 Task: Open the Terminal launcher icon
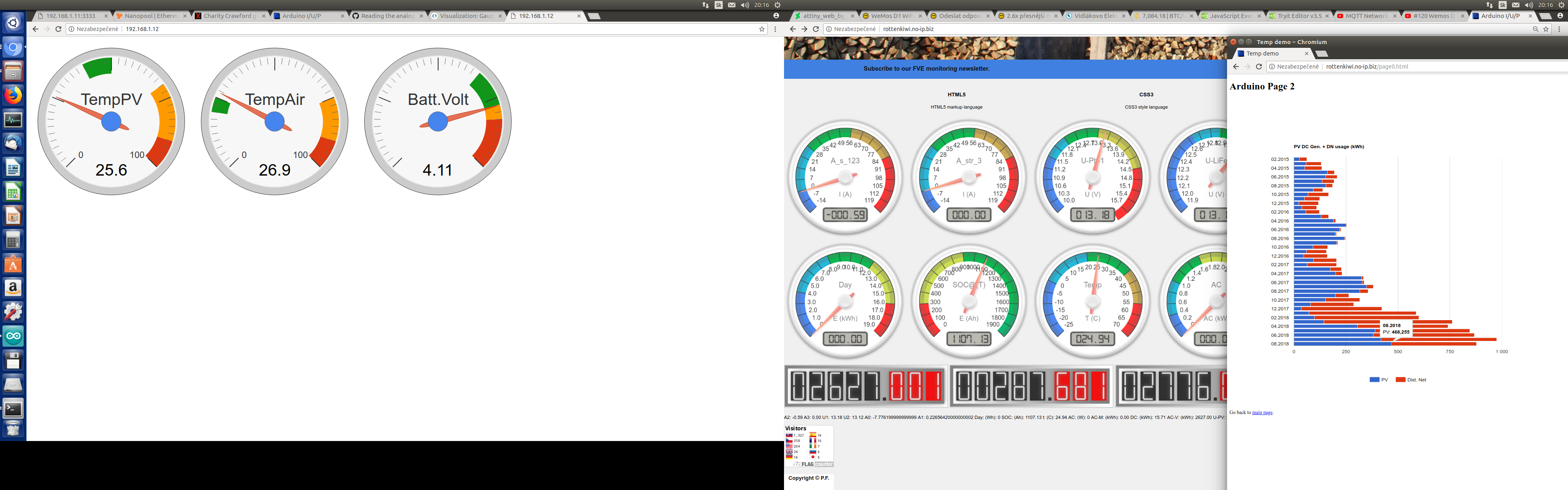pyautogui.click(x=13, y=408)
